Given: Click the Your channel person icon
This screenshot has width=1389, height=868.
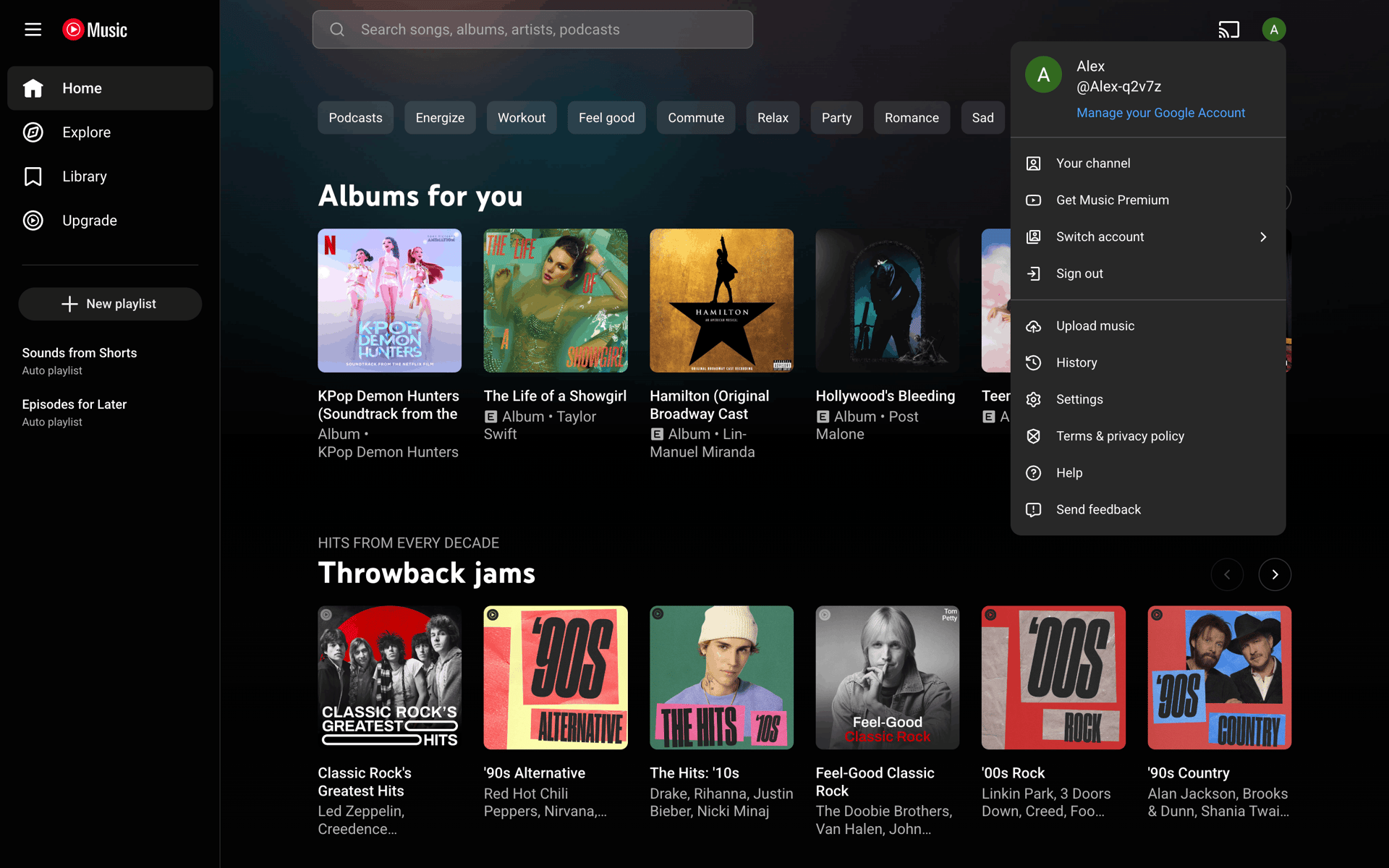Looking at the screenshot, I should click(1033, 163).
